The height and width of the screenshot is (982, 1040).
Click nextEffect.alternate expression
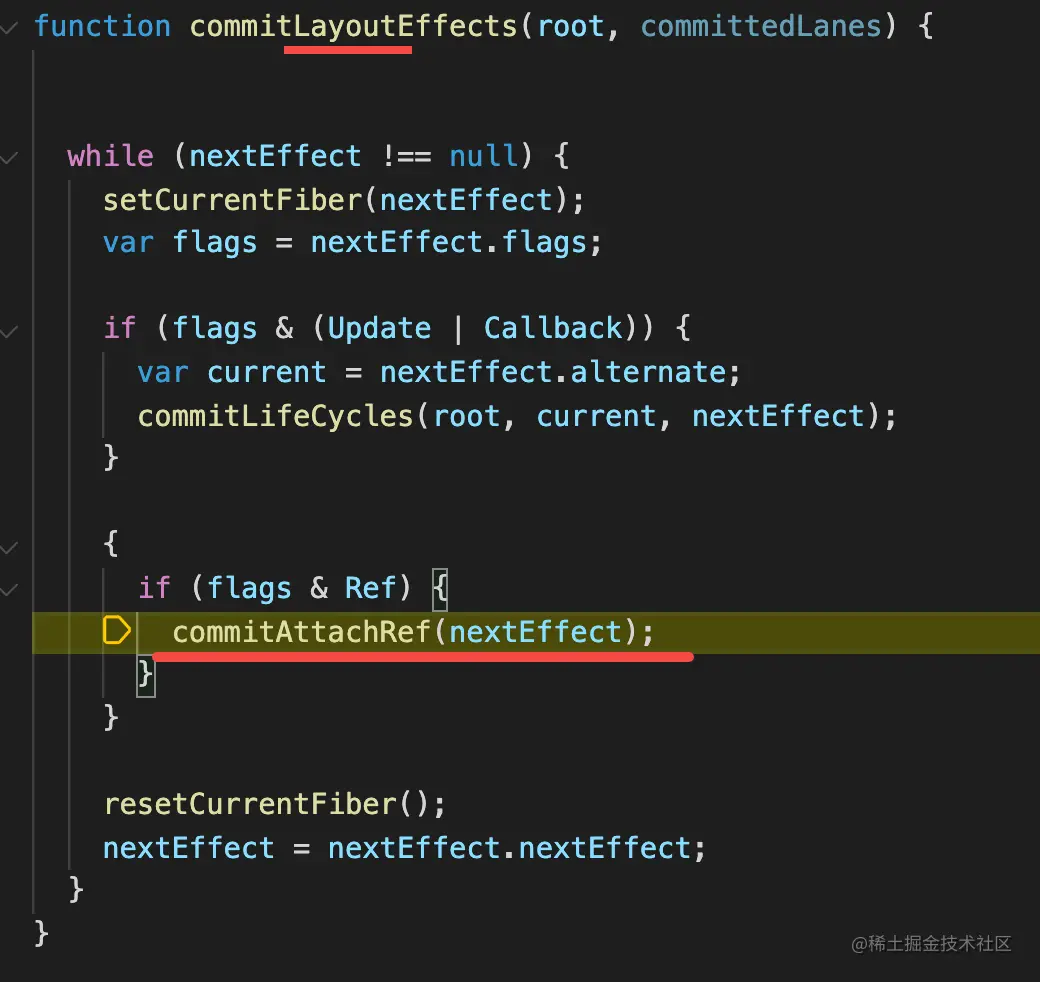click(552, 372)
